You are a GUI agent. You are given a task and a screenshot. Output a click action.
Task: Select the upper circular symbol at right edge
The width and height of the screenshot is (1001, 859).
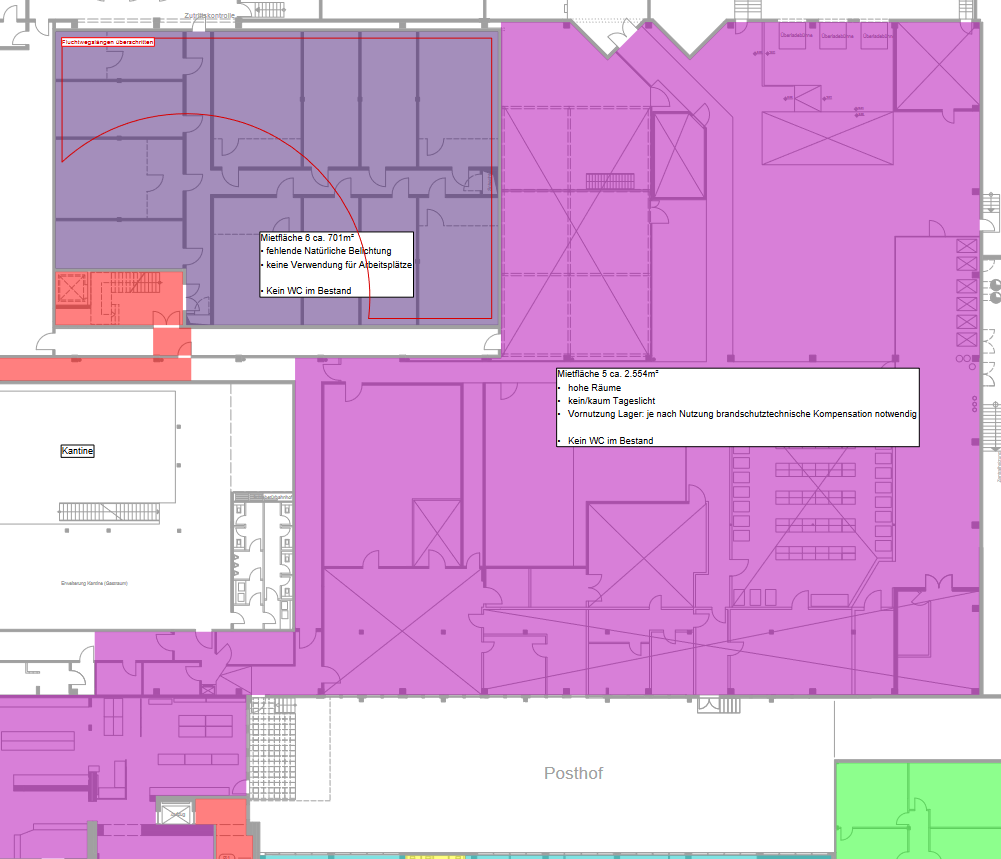[x=995, y=283]
